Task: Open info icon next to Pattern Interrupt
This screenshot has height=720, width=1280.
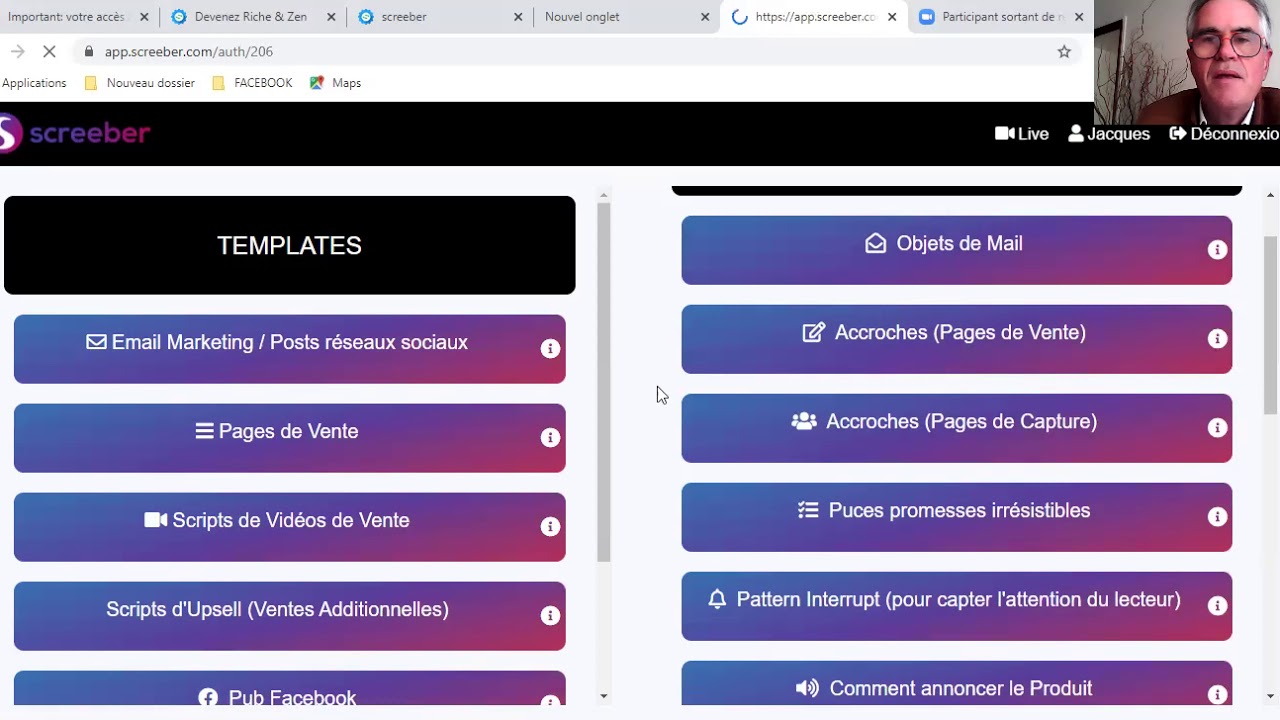Action: click(x=1217, y=606)
